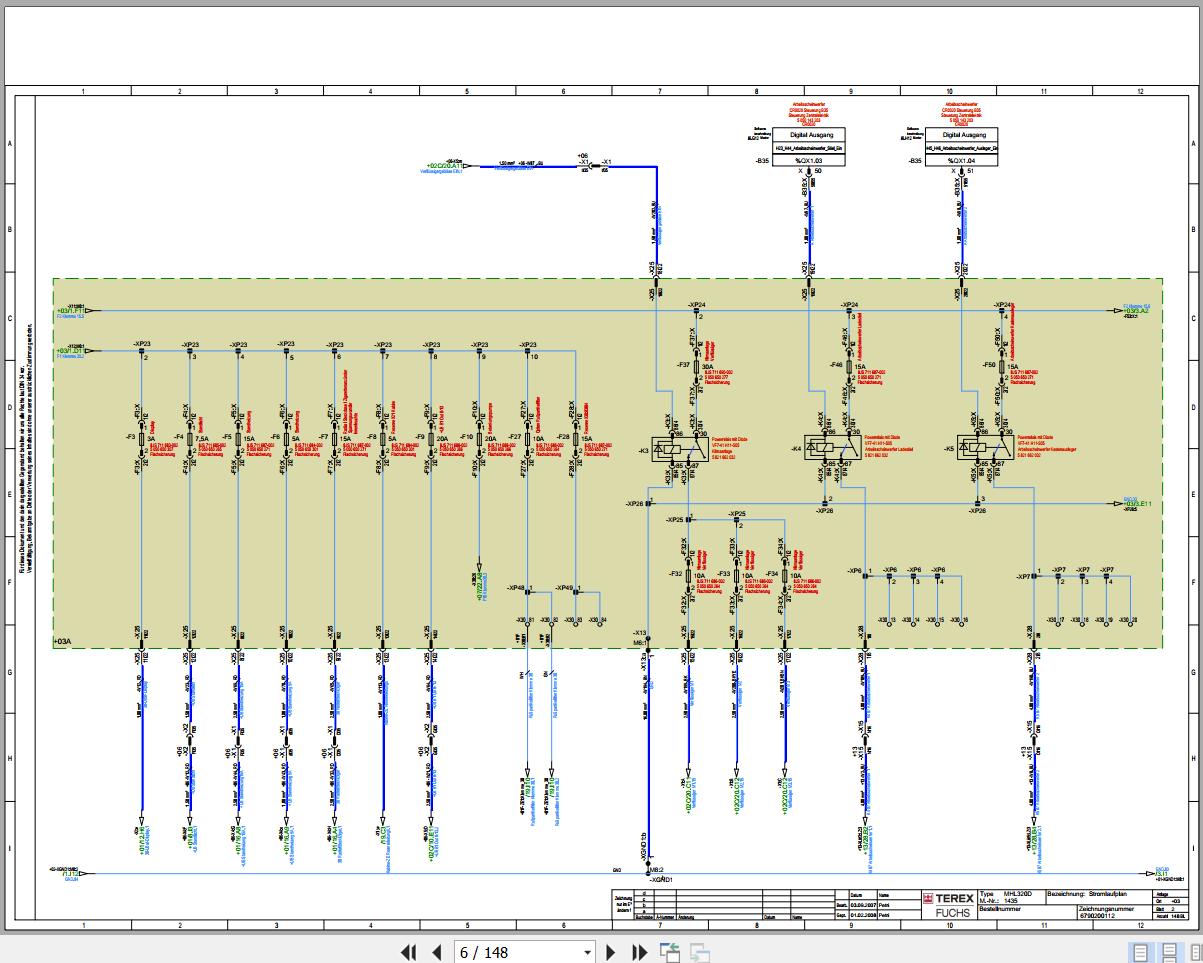Advance to the next page
Viewport: 1203px width, 963px height.
tap(612, 952)
